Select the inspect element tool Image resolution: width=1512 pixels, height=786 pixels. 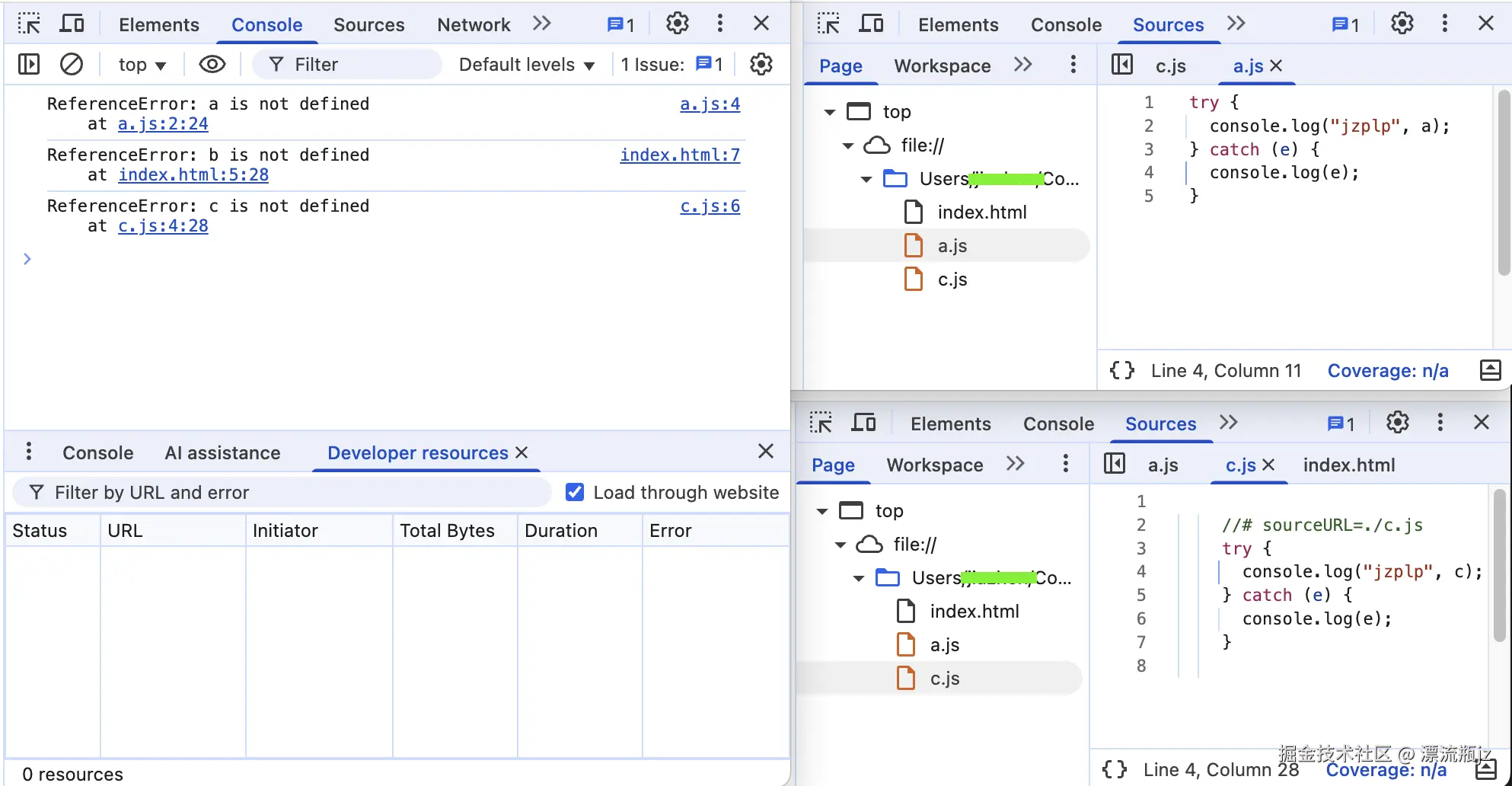29,23
